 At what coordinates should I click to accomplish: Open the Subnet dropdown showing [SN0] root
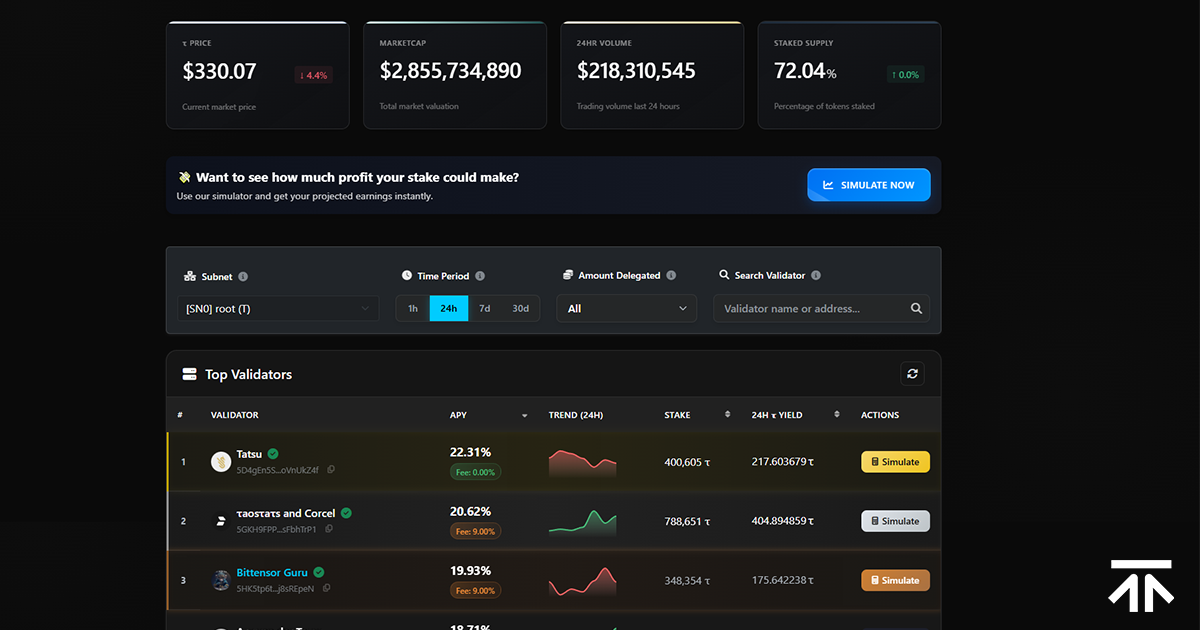[x=278, y=309]
